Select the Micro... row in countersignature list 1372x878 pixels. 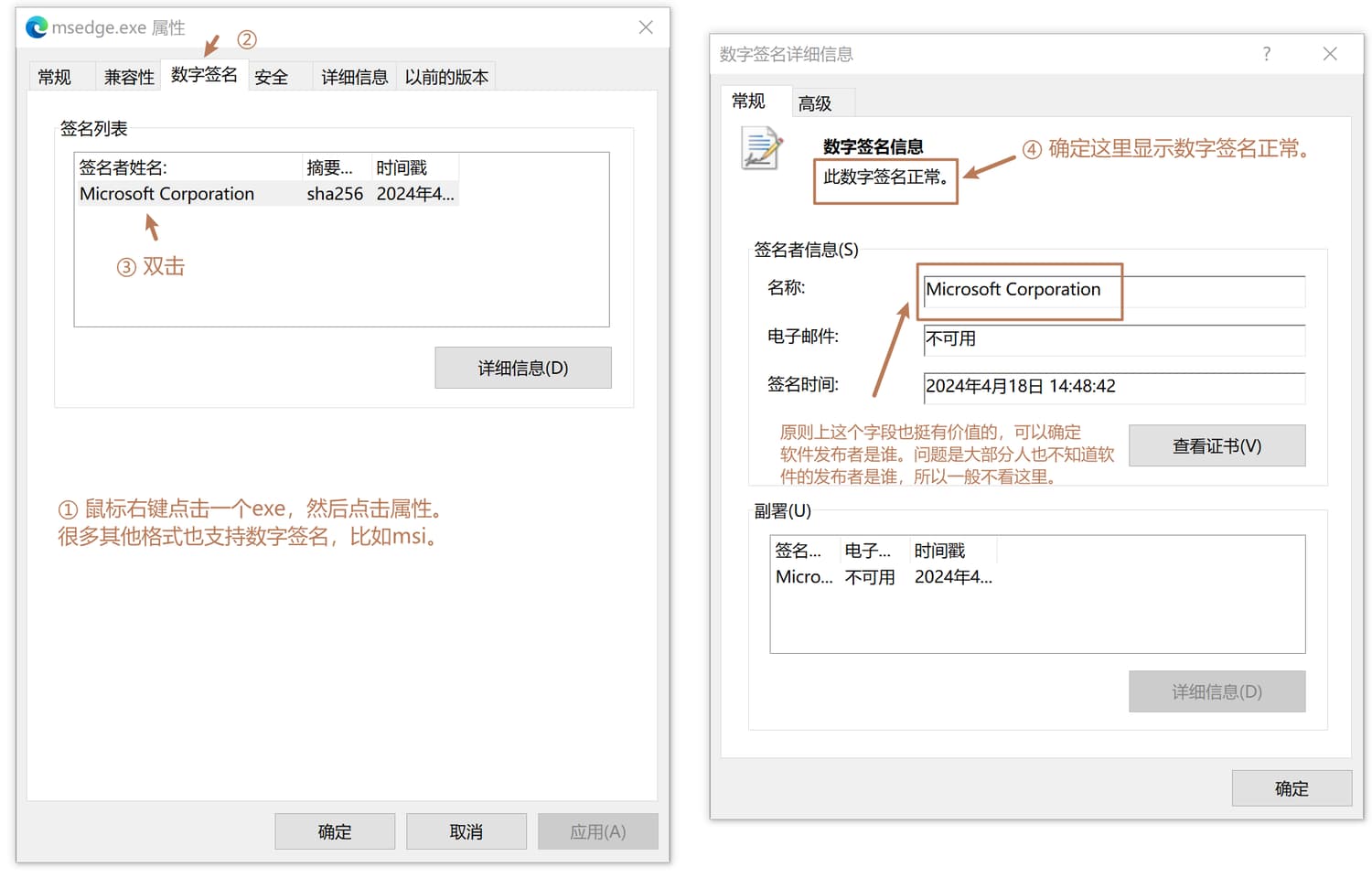click(804, 577)
